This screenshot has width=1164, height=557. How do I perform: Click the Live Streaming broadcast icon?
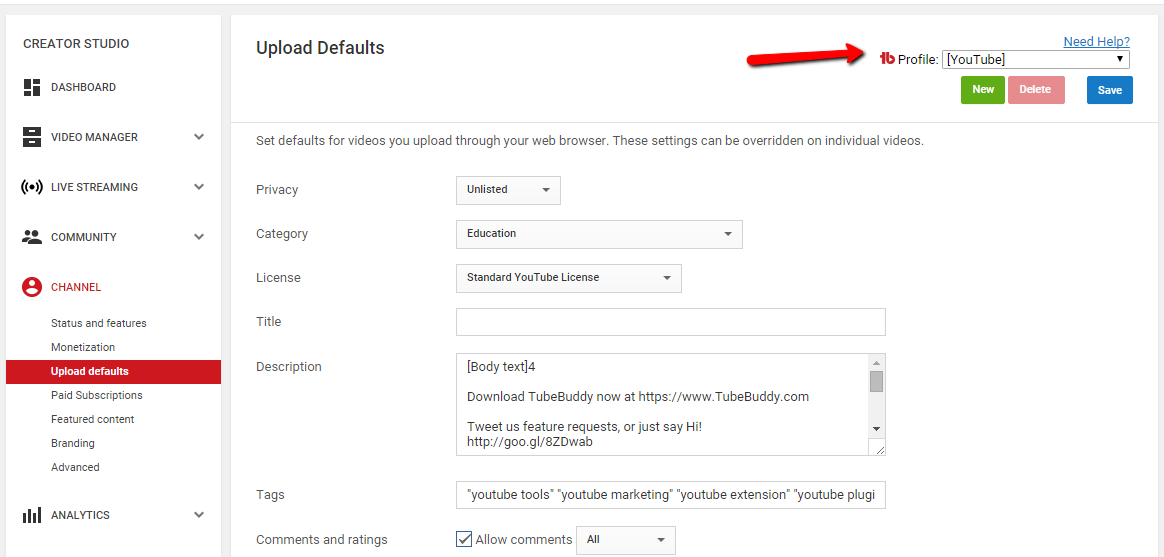click(32, 187)
